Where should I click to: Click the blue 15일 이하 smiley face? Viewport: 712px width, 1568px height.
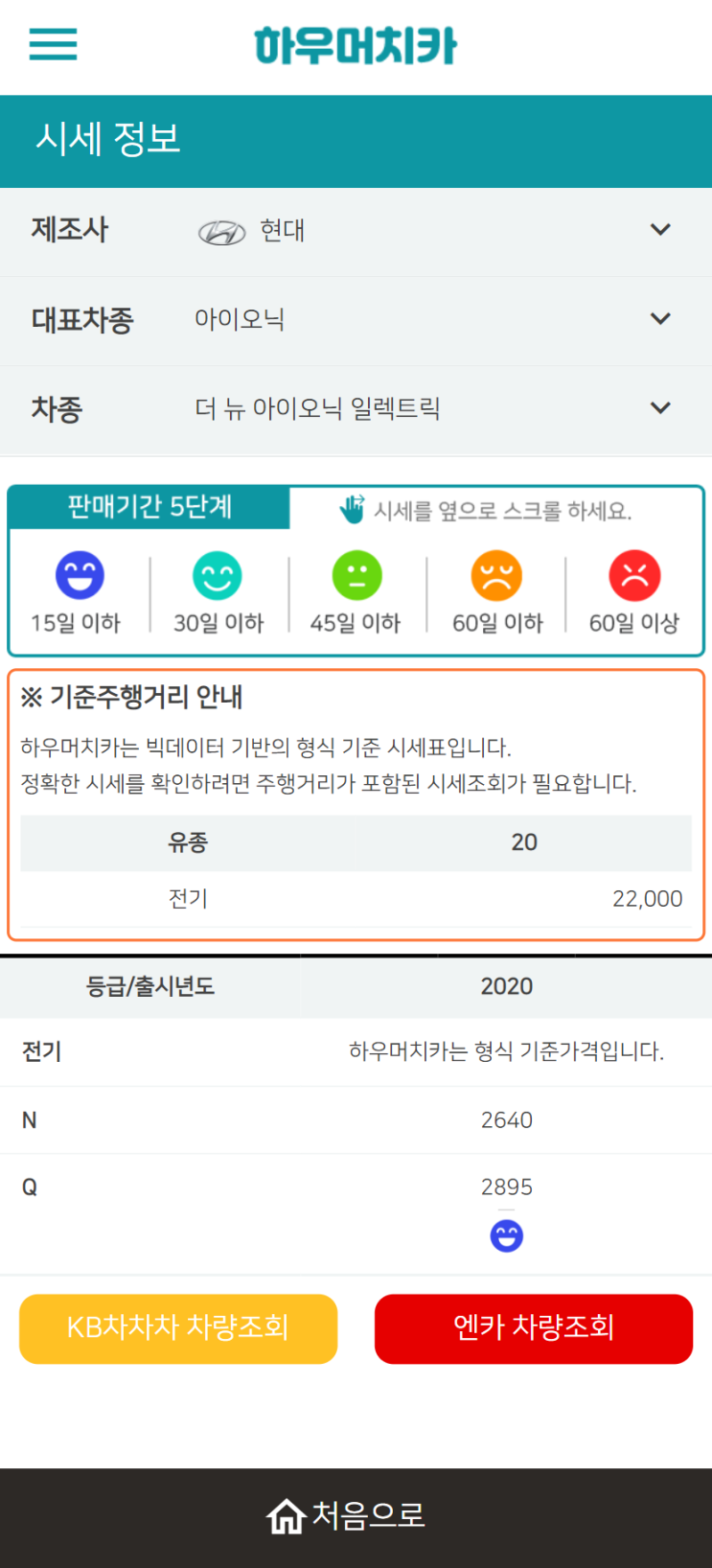[80, 575]
